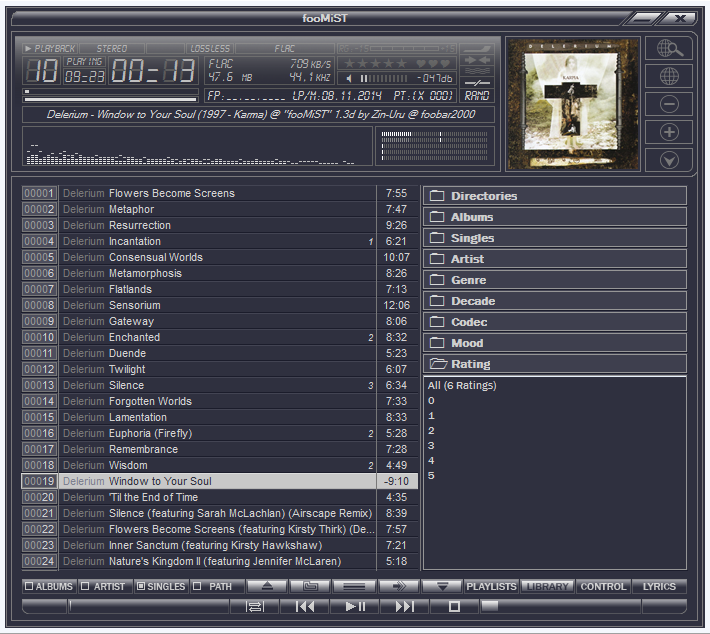Switch to the PLAYLISTS tab
This screenshot has width=710, height=634.
point(491,587)
